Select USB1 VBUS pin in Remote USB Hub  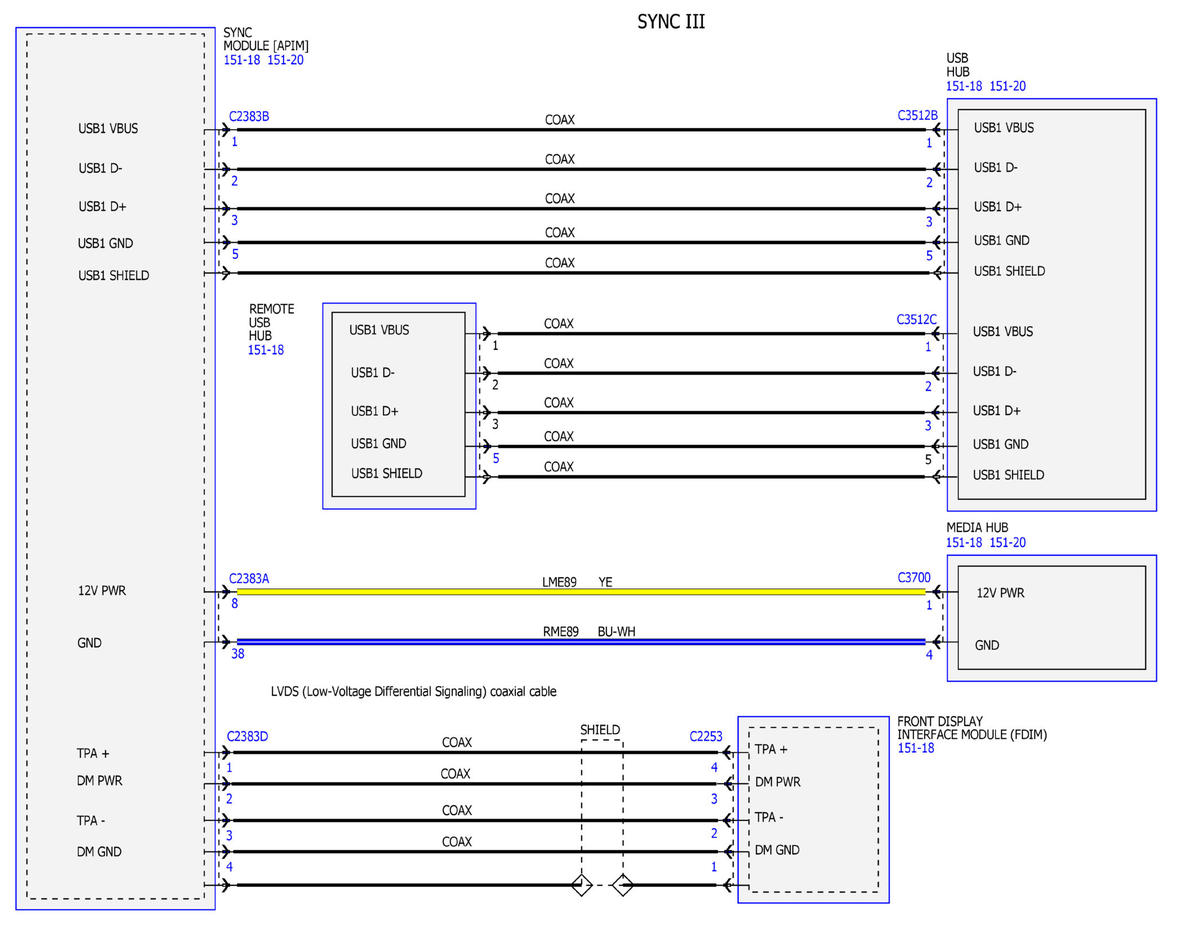tap(379, 330)
